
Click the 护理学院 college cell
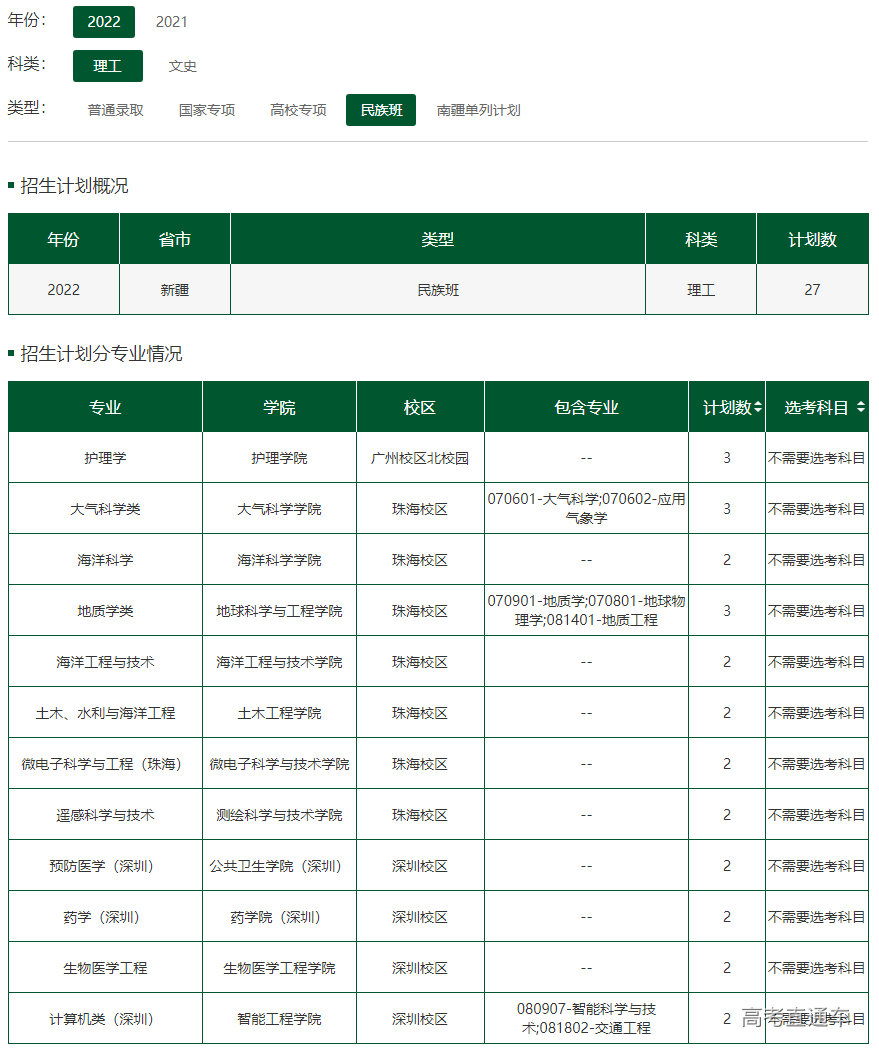[280, 457]
